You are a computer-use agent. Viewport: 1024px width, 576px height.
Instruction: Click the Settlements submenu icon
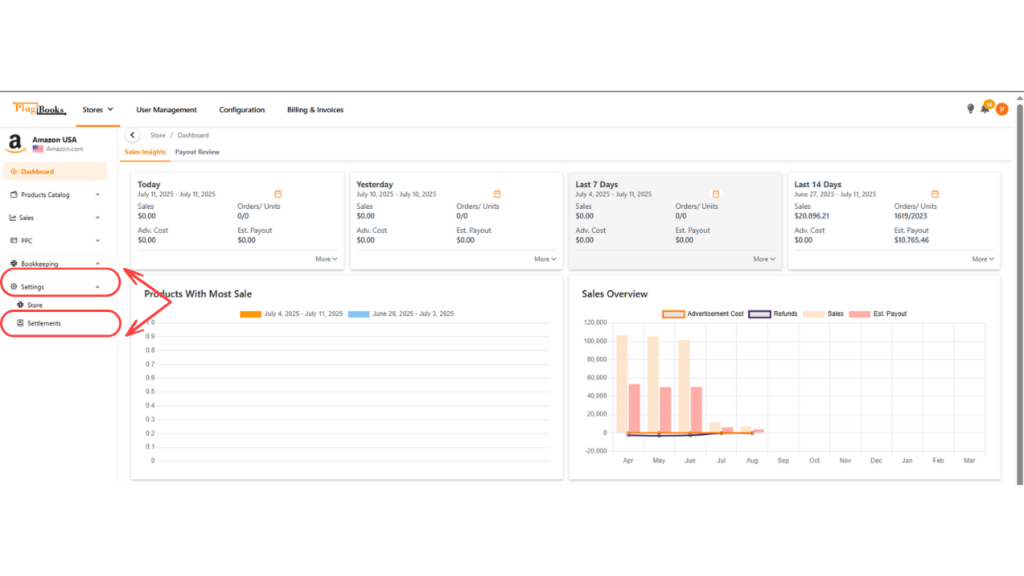(20, 323)
